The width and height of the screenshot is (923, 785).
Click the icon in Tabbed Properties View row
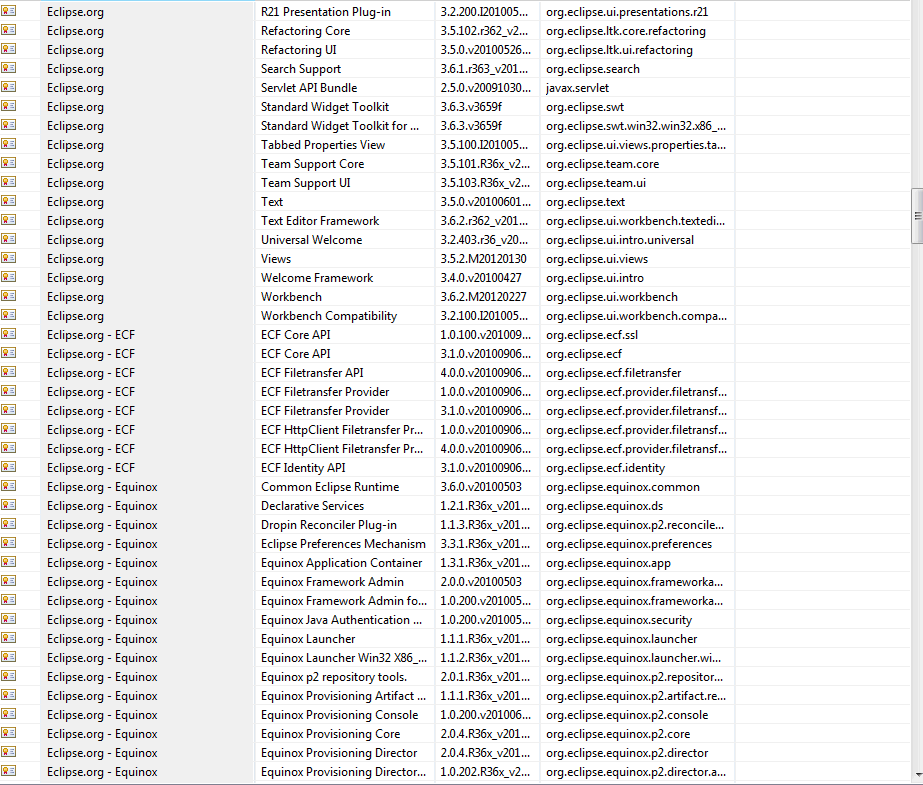[x=8, y=144]
